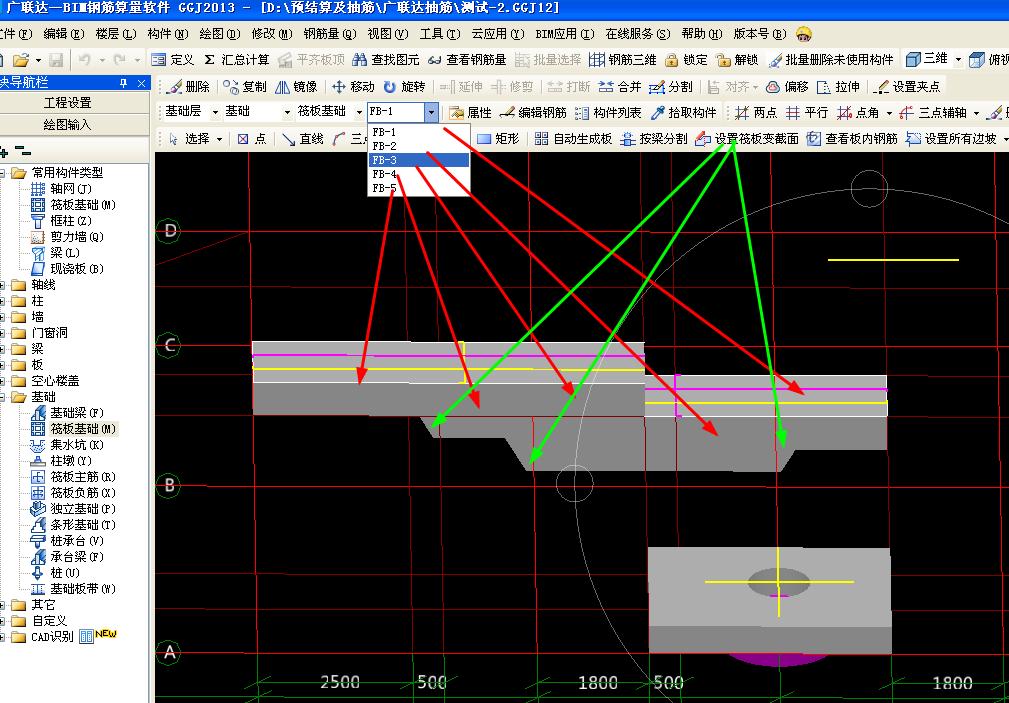Click 编辑钢筋 edit rebar
The width and height of the screenshot is (1009, 703).
click(533, 113)
